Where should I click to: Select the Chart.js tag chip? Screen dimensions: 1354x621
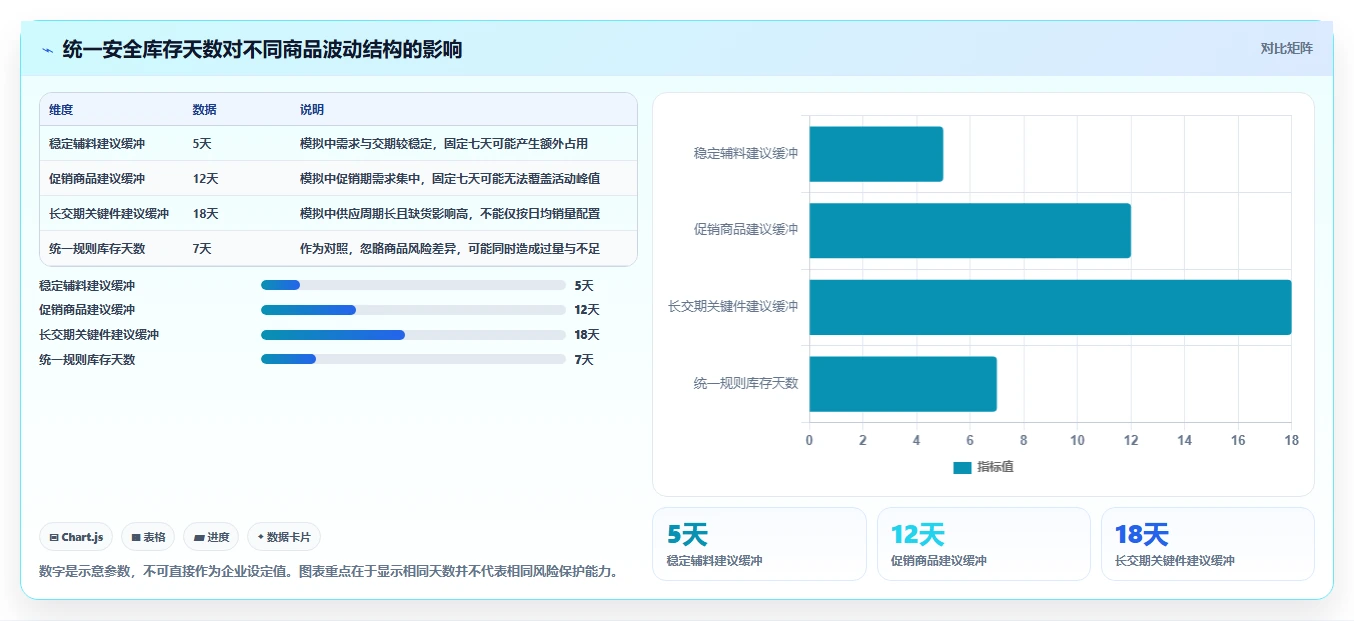pyautogui.click(x=77, y=537)
